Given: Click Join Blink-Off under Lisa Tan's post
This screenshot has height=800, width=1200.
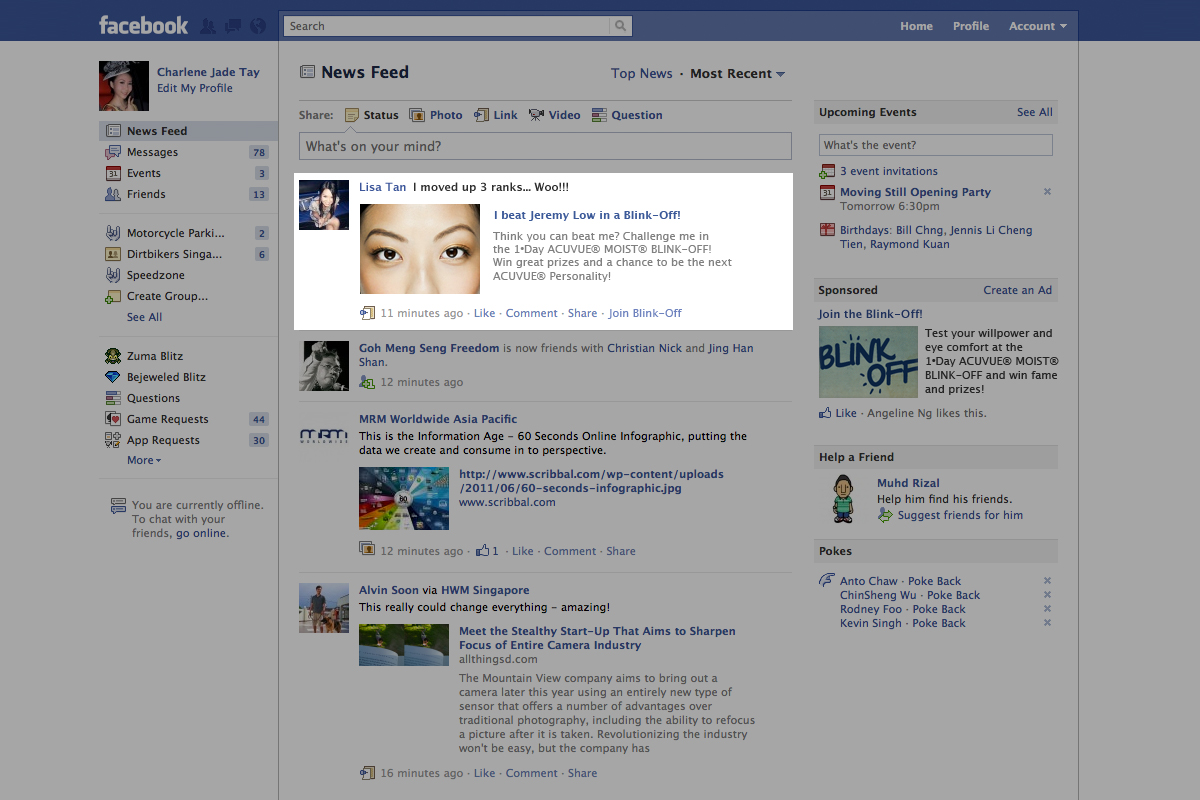Looking at the screenshot, I should [x=645, y=313].
